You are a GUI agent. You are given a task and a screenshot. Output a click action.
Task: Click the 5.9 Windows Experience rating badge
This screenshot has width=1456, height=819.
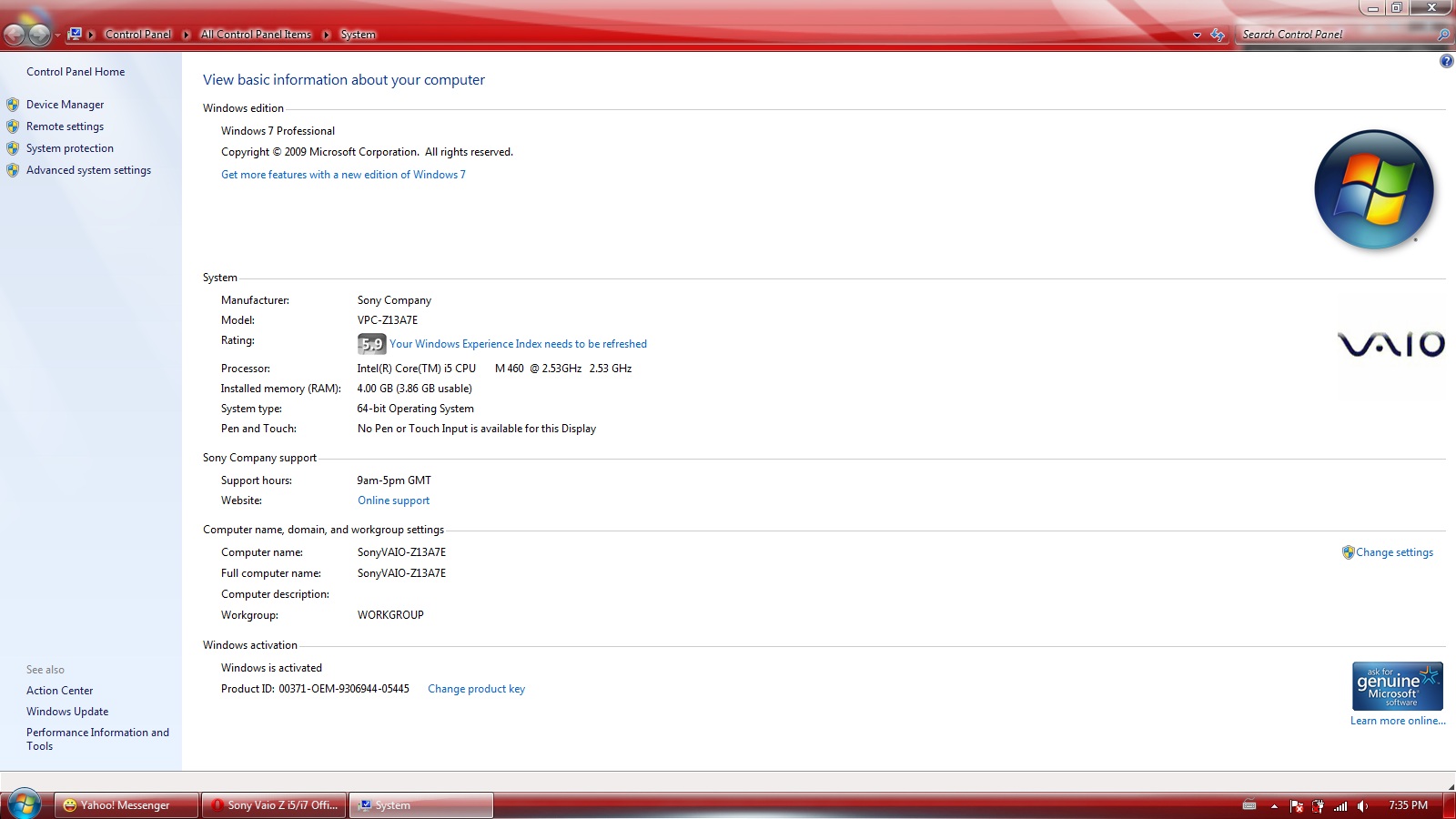pyautogui.click(x=371, y=344)
